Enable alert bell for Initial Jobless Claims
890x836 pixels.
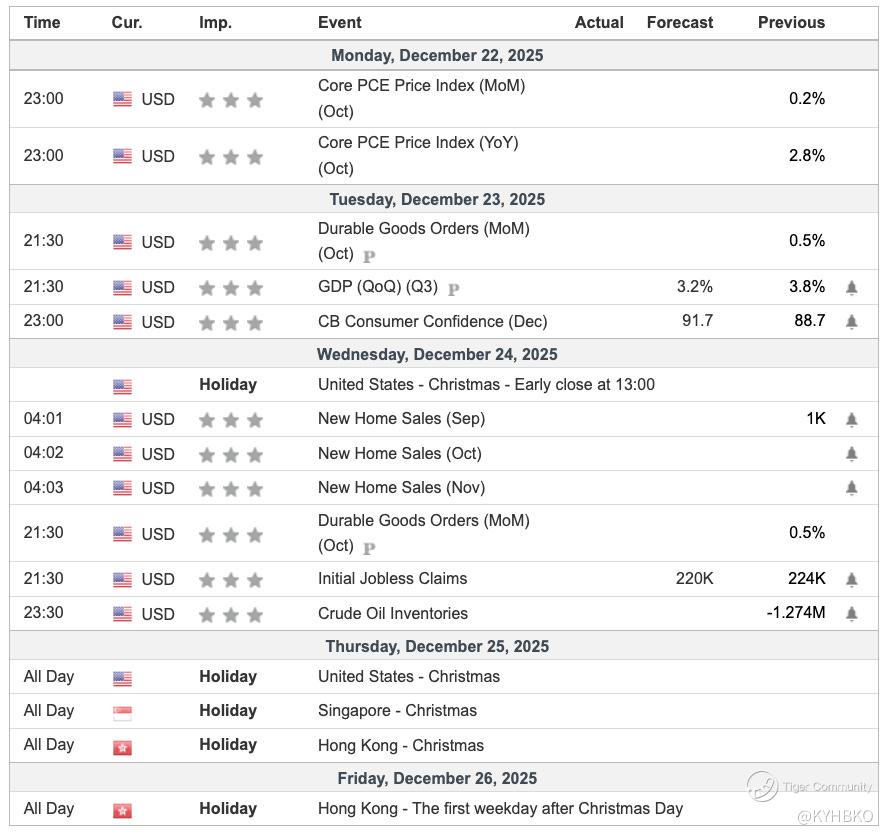pos(851,579)
